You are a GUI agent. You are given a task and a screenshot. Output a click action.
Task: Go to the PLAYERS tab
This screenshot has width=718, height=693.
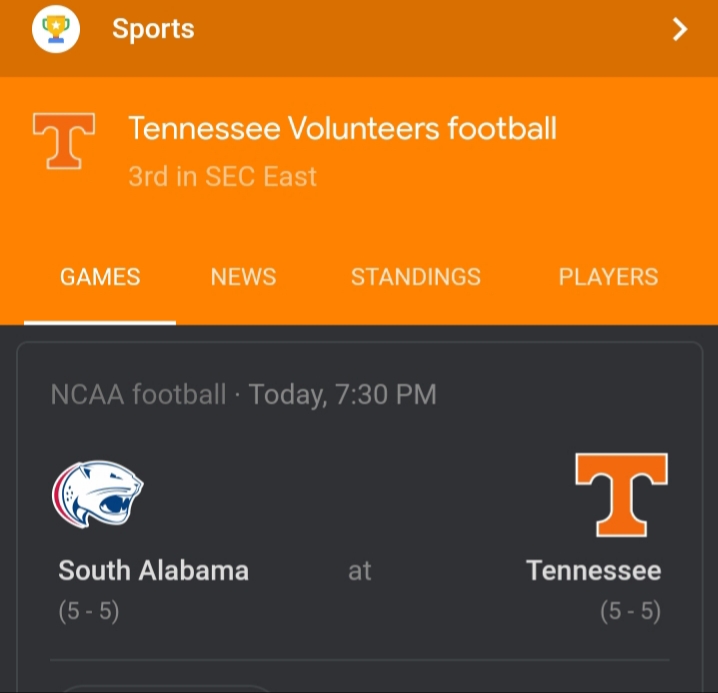608,277
